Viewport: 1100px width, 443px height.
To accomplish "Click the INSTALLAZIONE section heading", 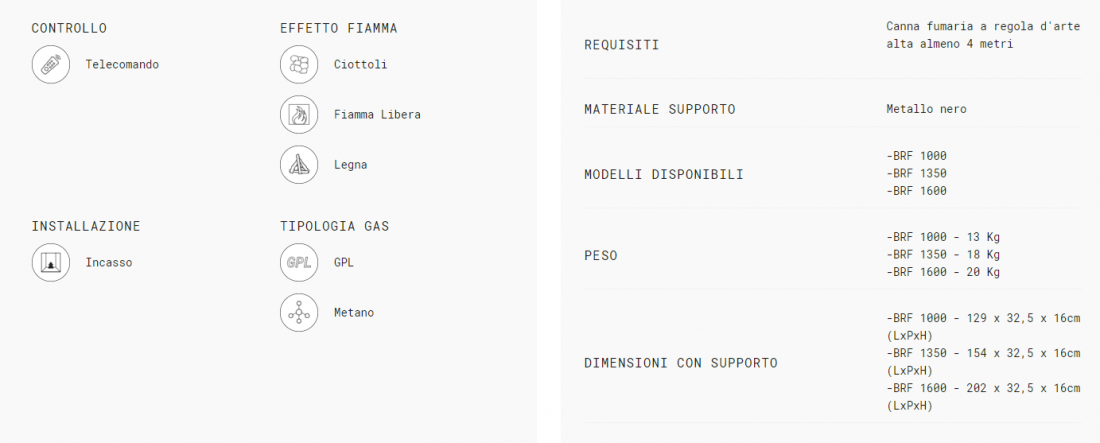I will 86,226.
